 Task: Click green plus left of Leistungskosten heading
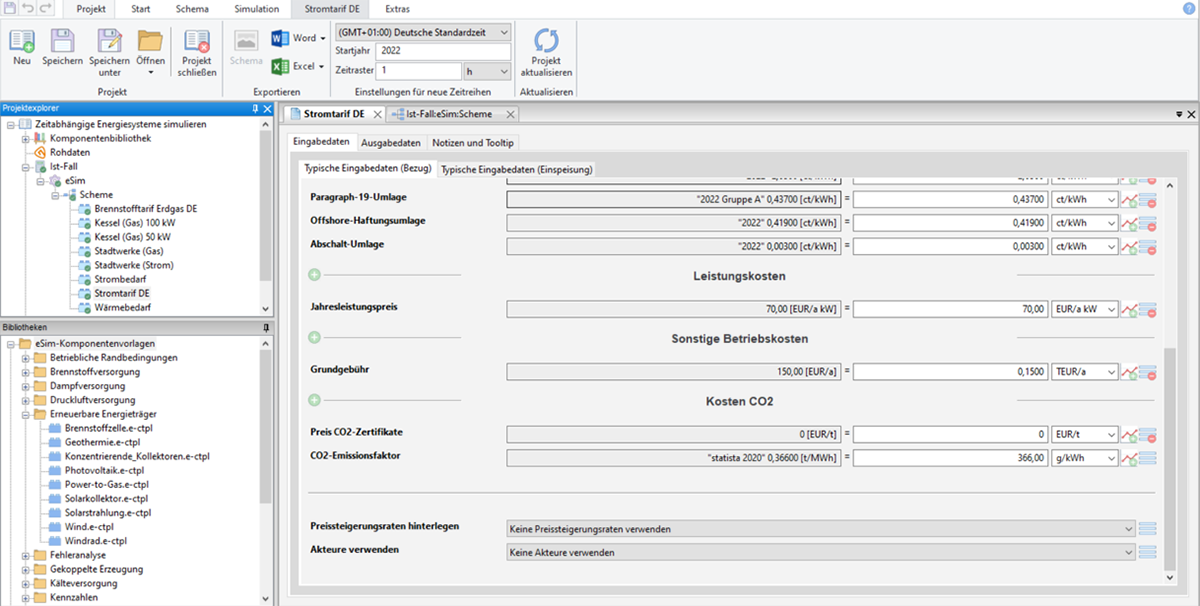pos(314,274)
